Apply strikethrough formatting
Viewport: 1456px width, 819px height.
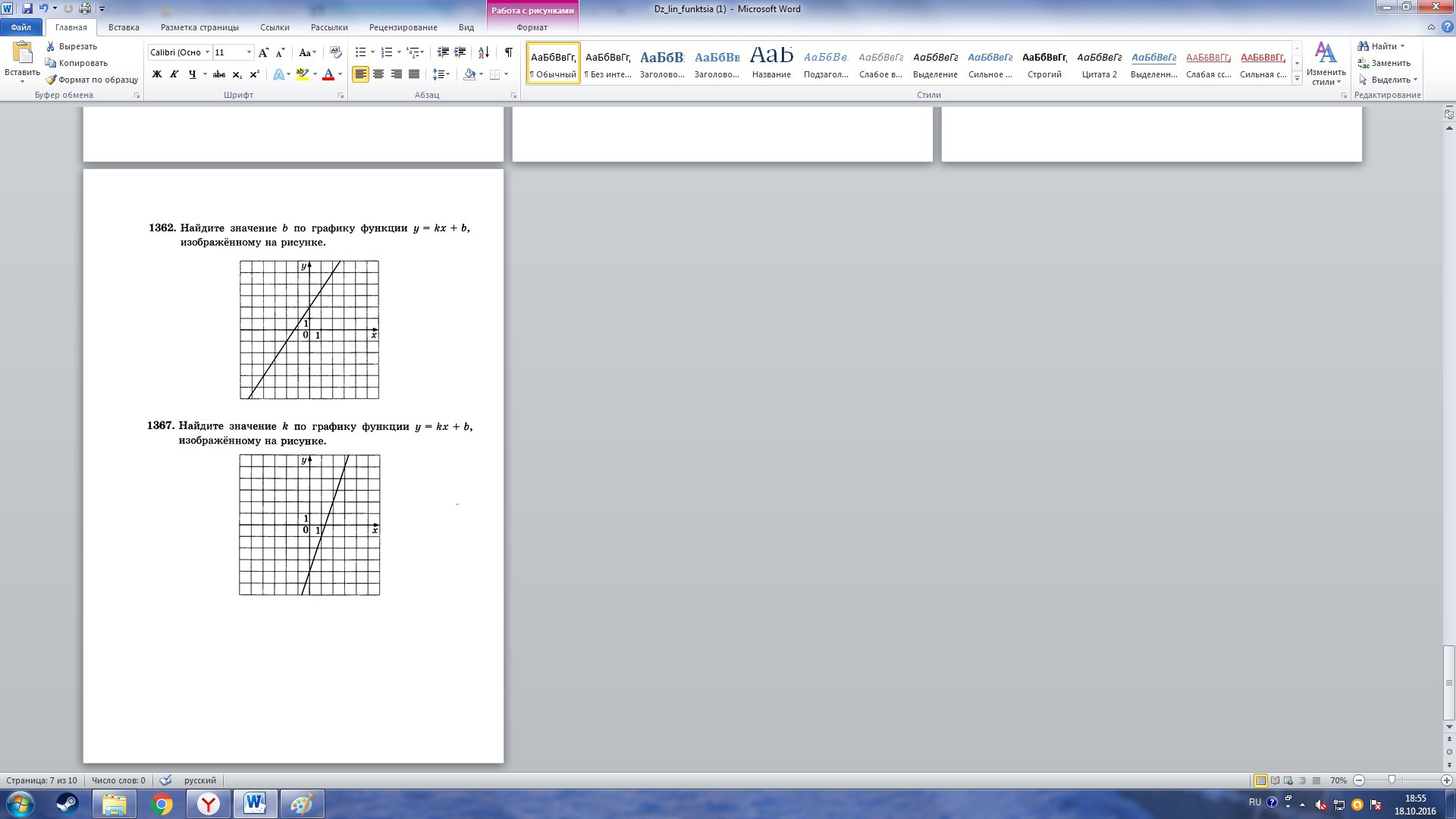coord(219,74)
